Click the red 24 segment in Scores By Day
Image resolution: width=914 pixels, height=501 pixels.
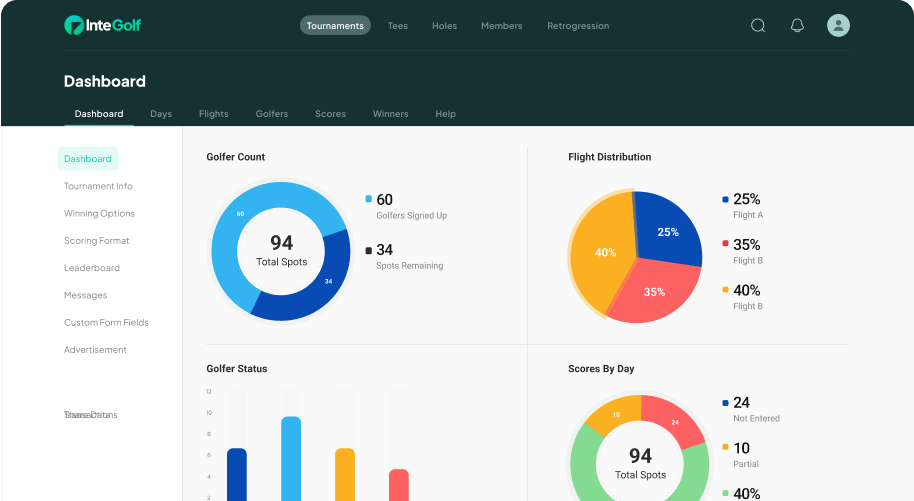coord(675,421)
